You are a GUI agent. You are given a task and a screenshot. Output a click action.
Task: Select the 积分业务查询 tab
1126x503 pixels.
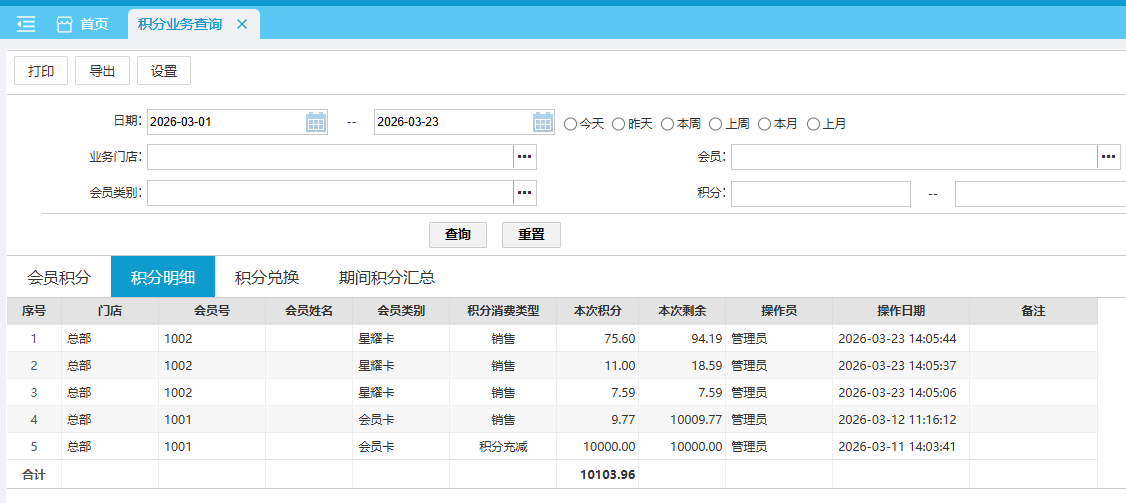coord(180,24)
